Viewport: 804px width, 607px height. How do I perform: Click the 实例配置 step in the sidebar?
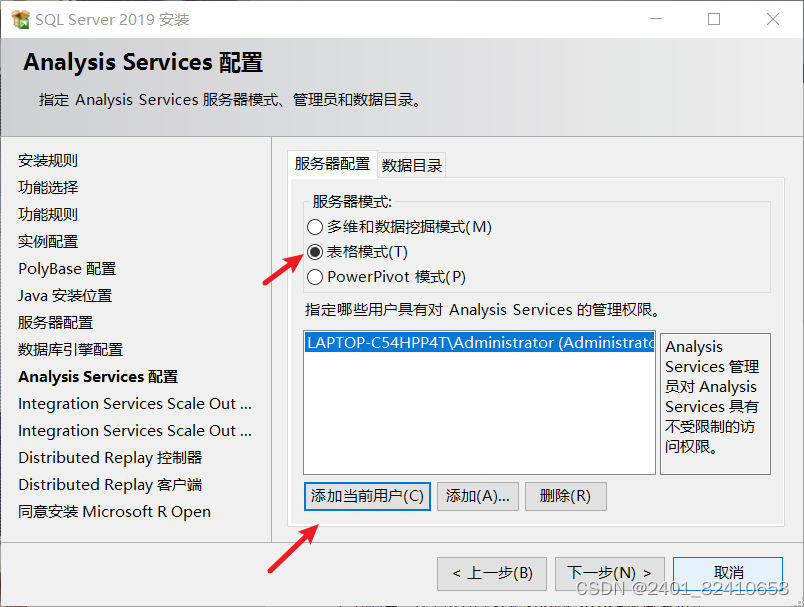coord(48,241)
